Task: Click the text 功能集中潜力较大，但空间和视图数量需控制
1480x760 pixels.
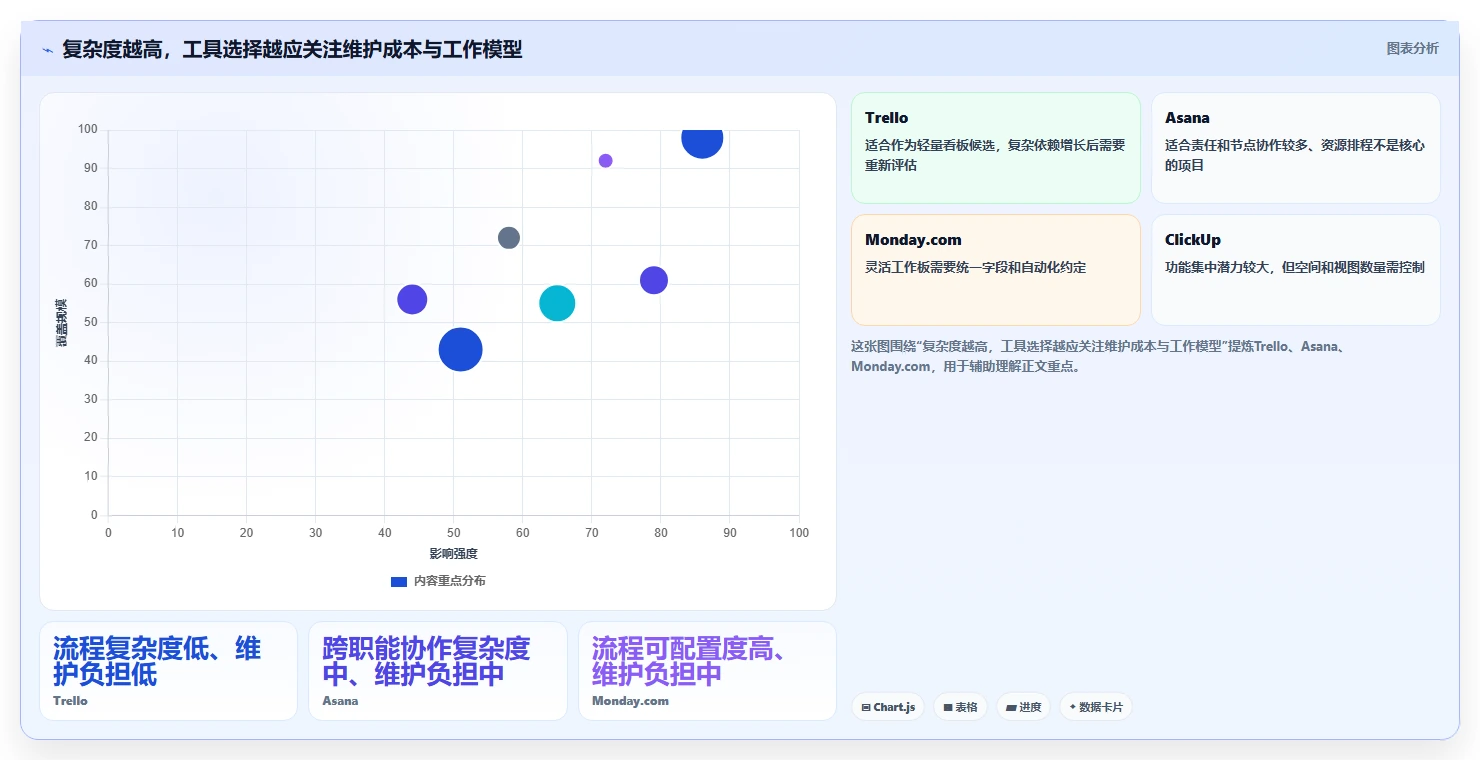Action: [x=1295, y=267]
